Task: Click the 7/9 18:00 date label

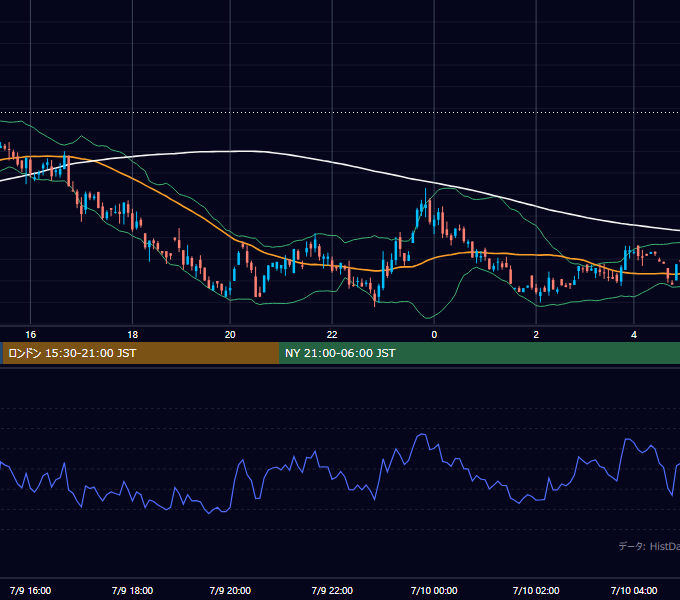Action: tap(132, 590)
